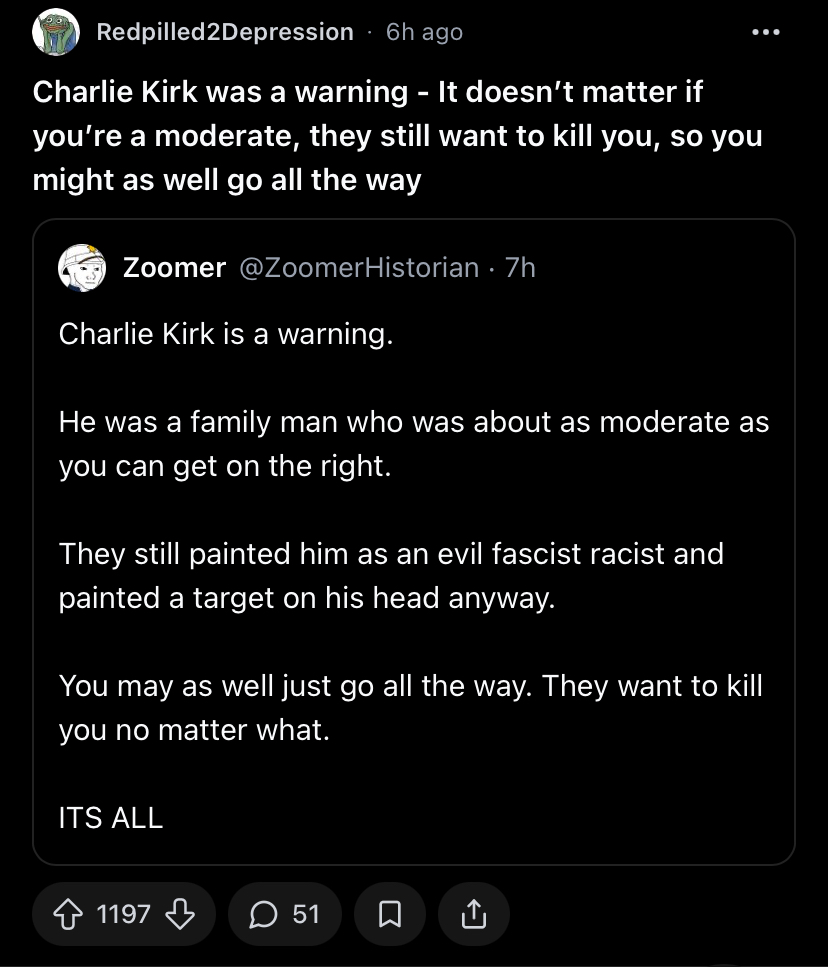
Task: Tap the Zoomer profile avatar in tweet
Action: click(82, 268)
